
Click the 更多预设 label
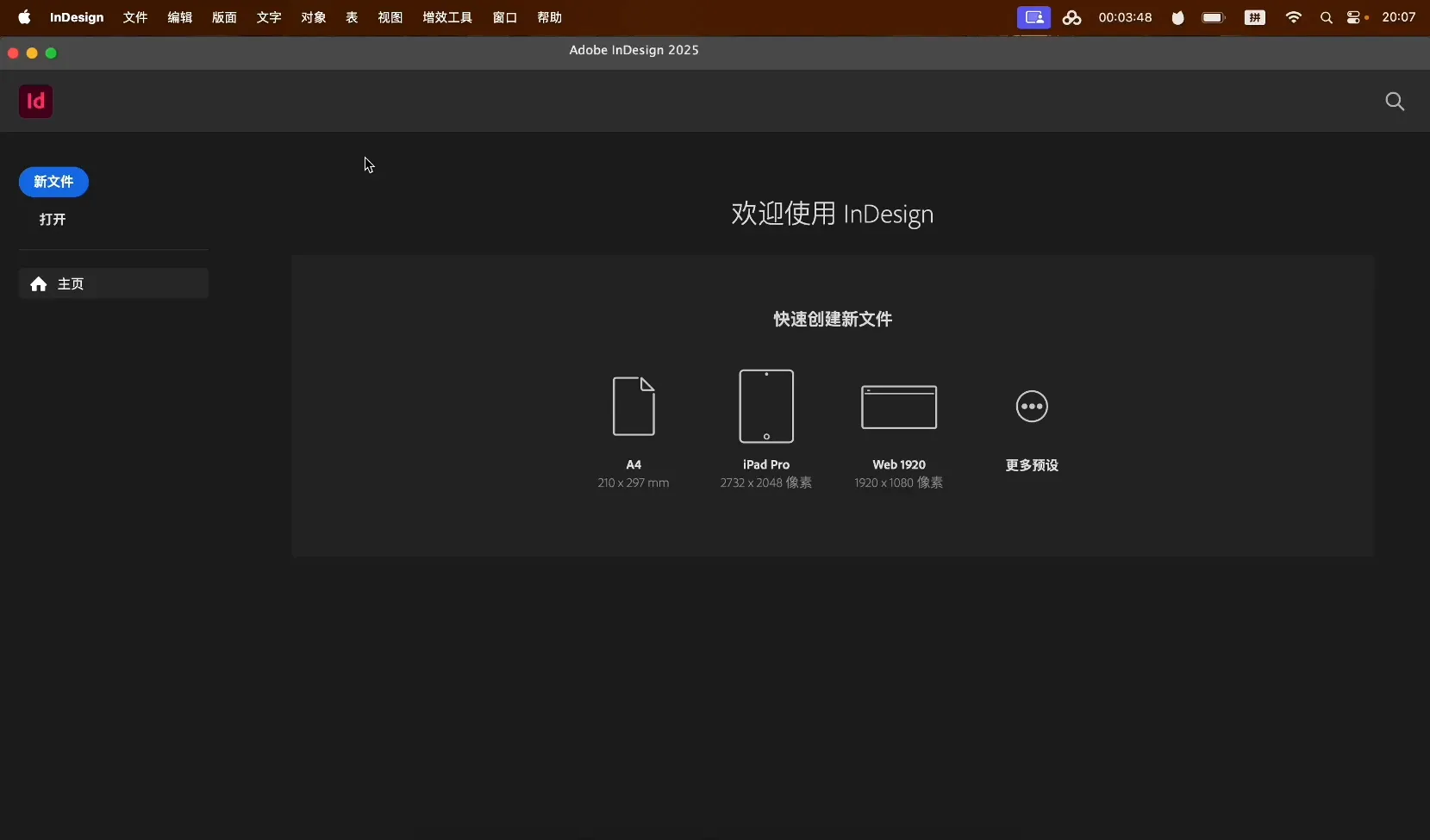tap(1032, 465)
